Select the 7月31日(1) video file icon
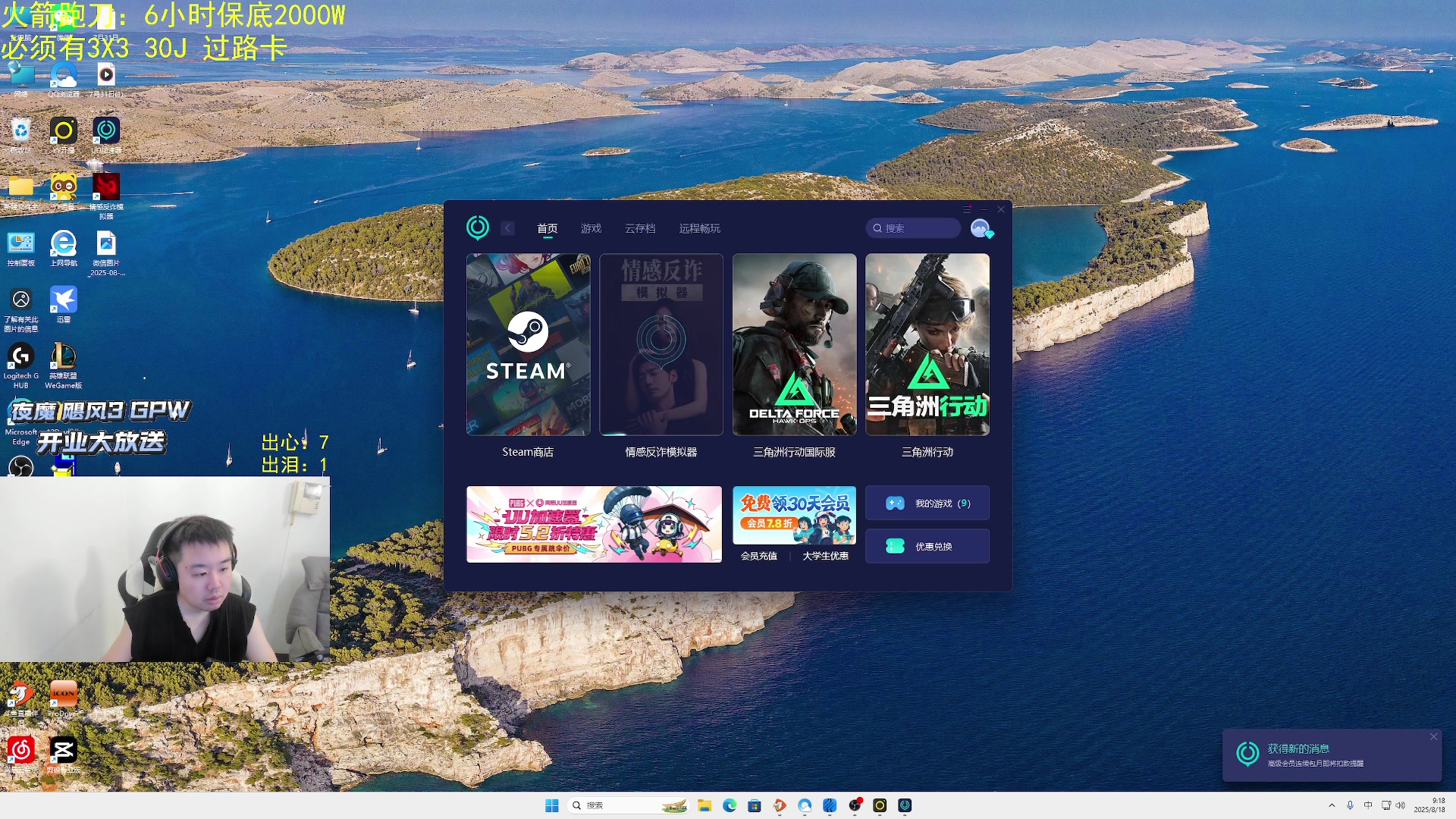Screen dimensions: 1456x819 [106, 80]
